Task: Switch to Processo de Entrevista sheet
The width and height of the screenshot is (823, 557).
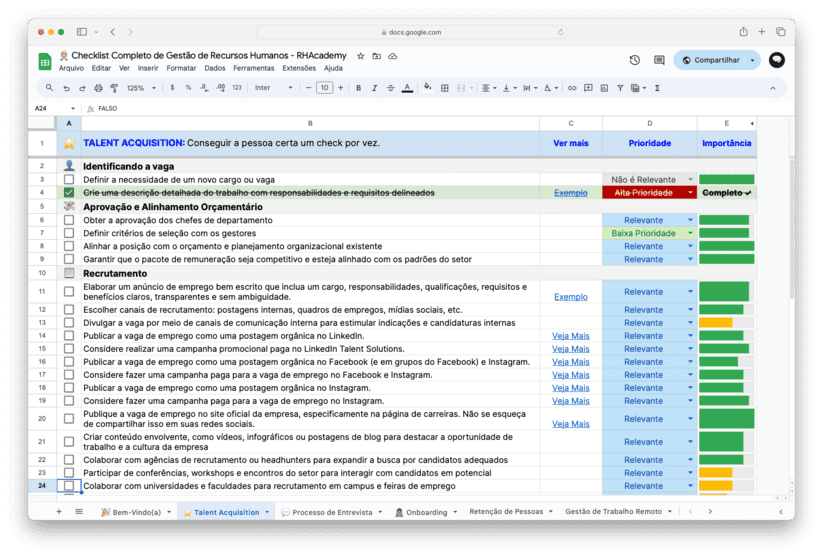Action: click(x=332, y=512)
